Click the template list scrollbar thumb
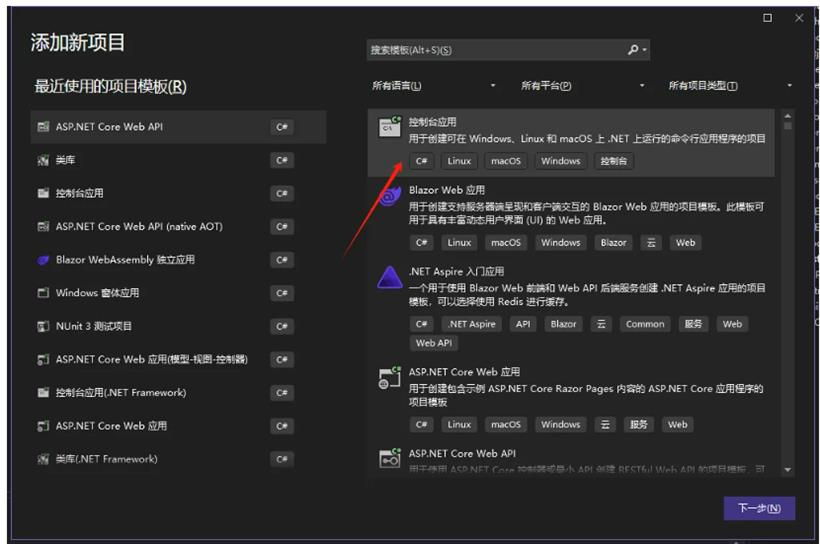The image size is (820, 544). (x=788, y=126)
